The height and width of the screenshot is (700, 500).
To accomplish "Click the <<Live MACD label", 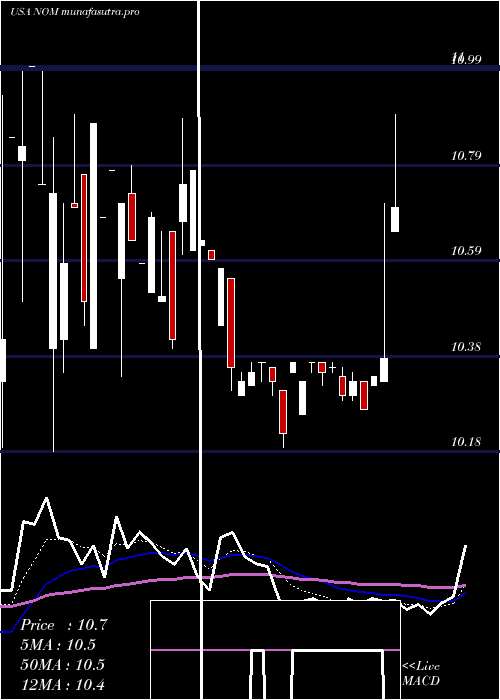I will (421, 673).
